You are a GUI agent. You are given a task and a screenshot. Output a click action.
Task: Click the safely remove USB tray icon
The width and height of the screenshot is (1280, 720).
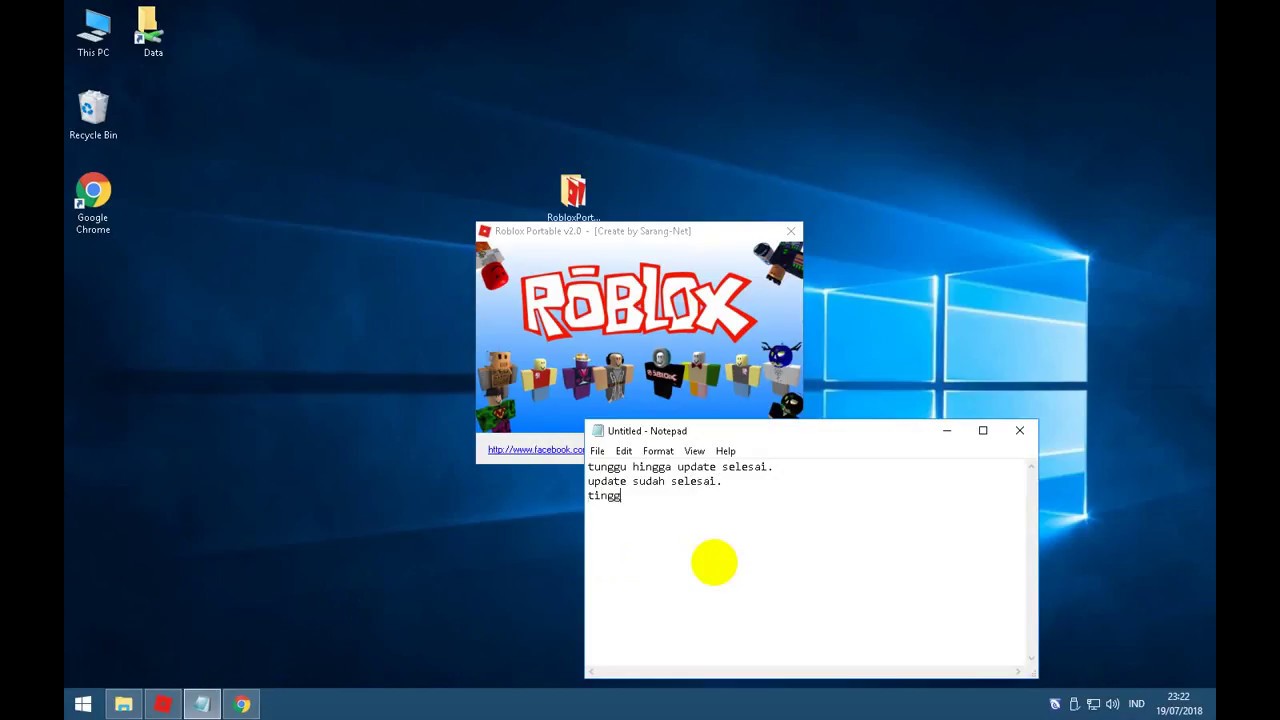pyautogui.click(x=1074, y=704)
